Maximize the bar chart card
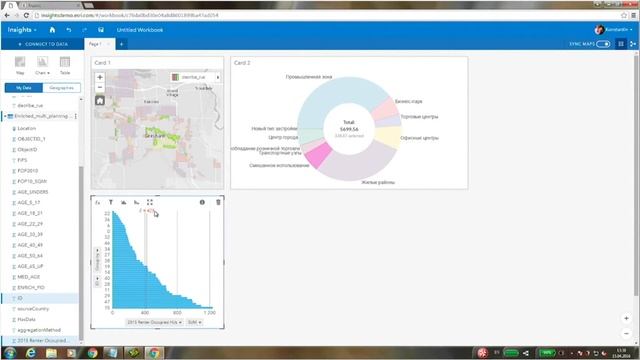The height and width of the screenshot is (360, 640). (x=150, y=202)
